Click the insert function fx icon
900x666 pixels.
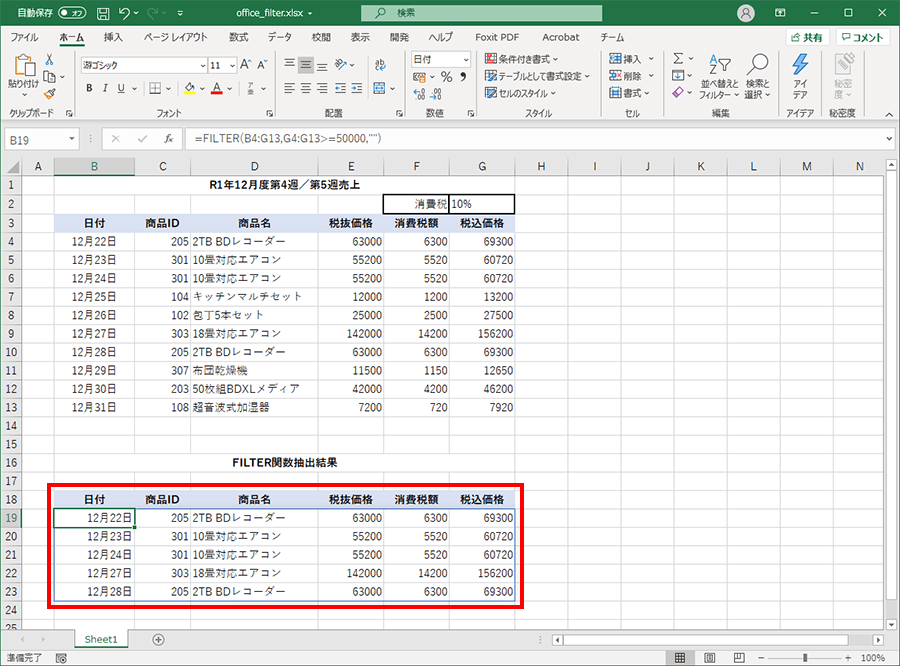pyautogui.click(x=169, y=139)
